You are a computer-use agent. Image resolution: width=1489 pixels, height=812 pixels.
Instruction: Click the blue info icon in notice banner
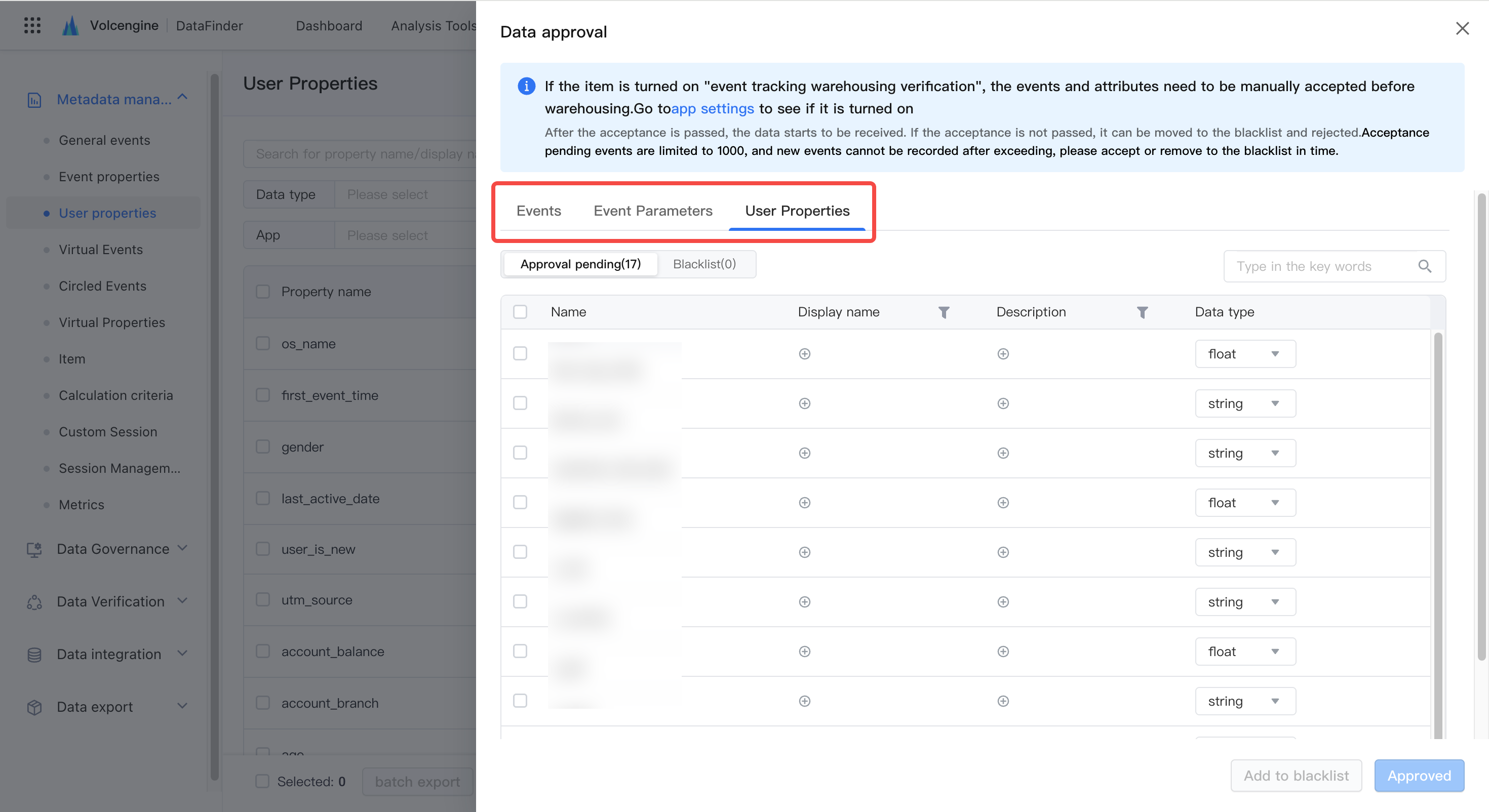pos(526,86)
